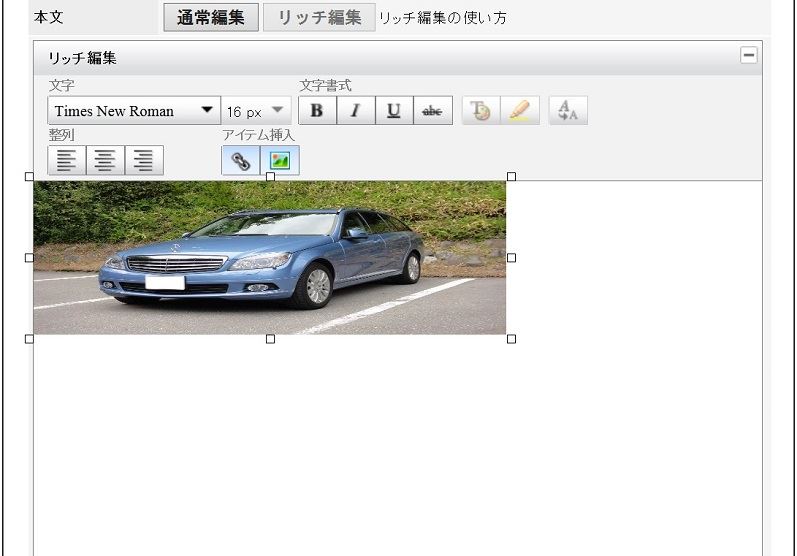Open the highlight background color tool
The height and width of the screenshot is (556, 797).
tap(520, 110)
